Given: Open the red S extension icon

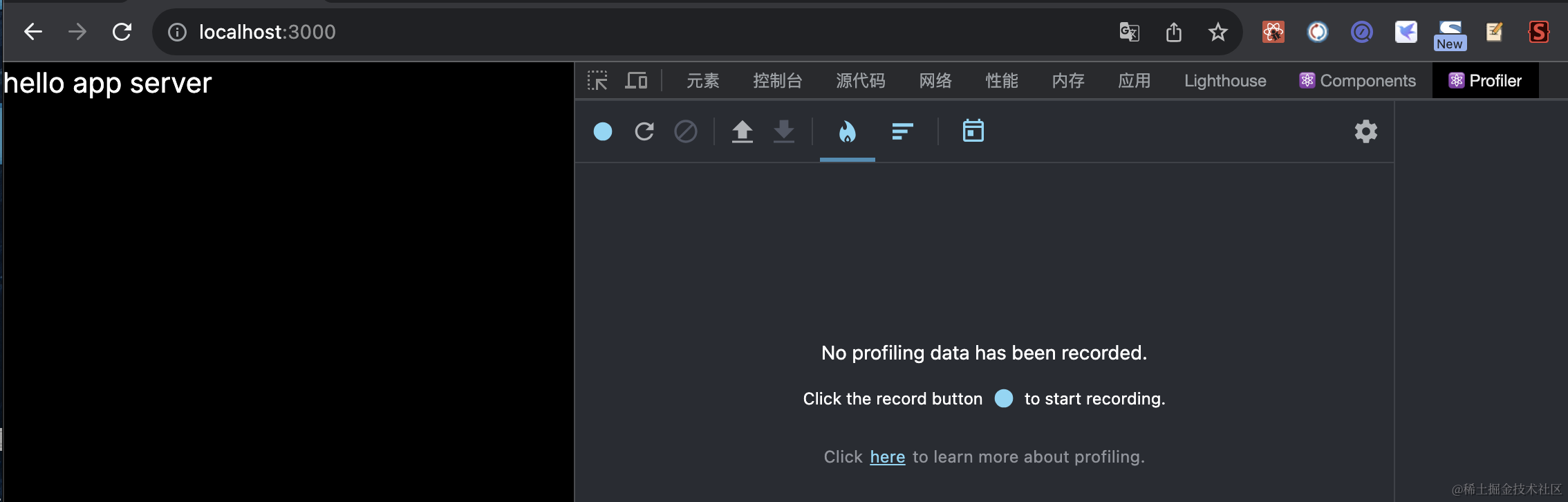Looking at the screenshot, I should click(1539, 32).
